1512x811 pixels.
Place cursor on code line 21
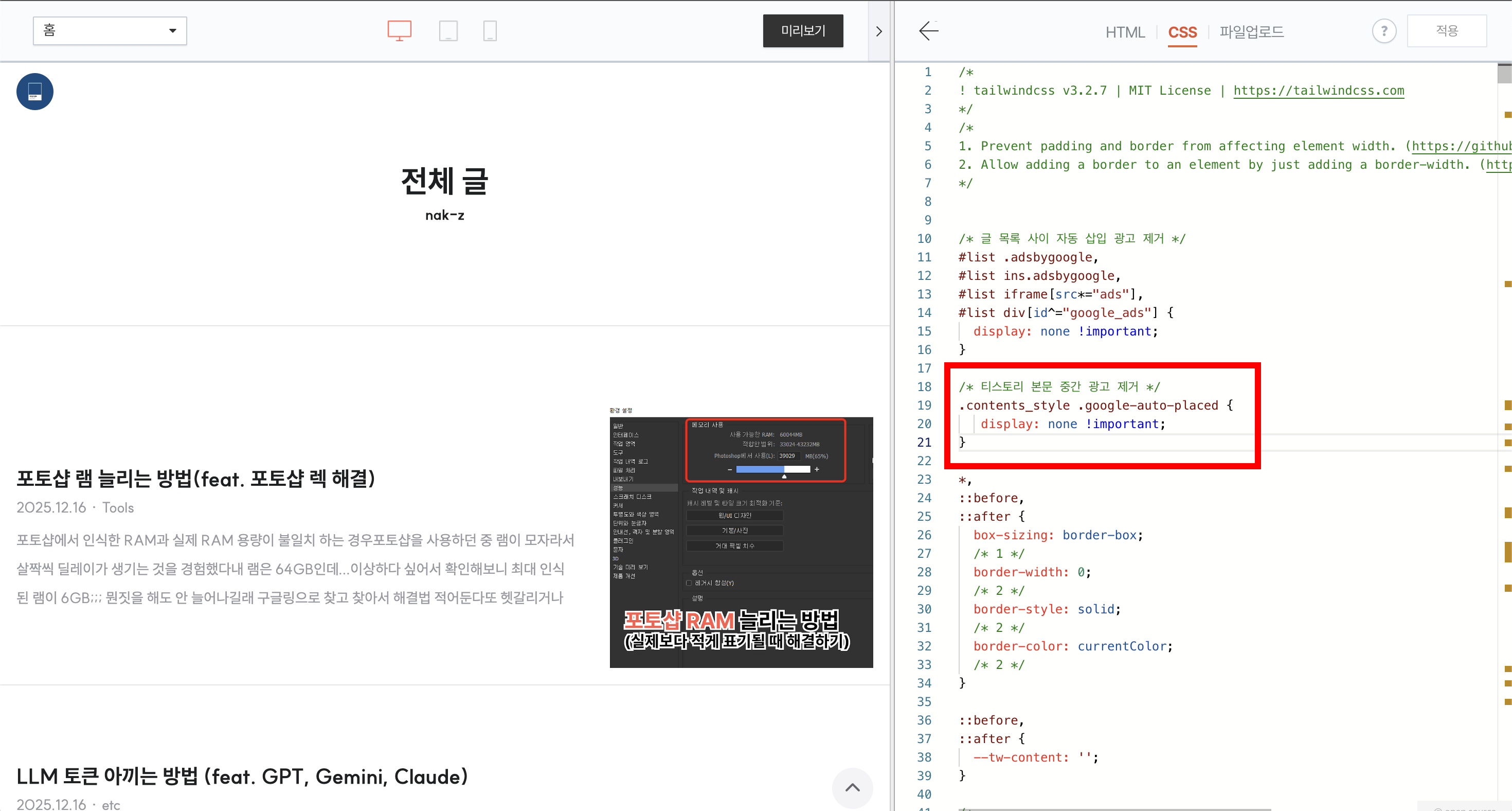(x=1056, y=442)
